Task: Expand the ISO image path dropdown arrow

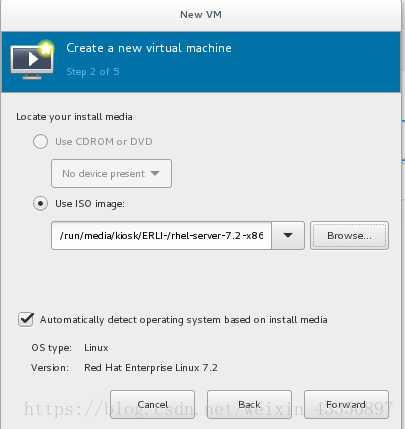Action: pyautogui.click(x=288, y=235)
